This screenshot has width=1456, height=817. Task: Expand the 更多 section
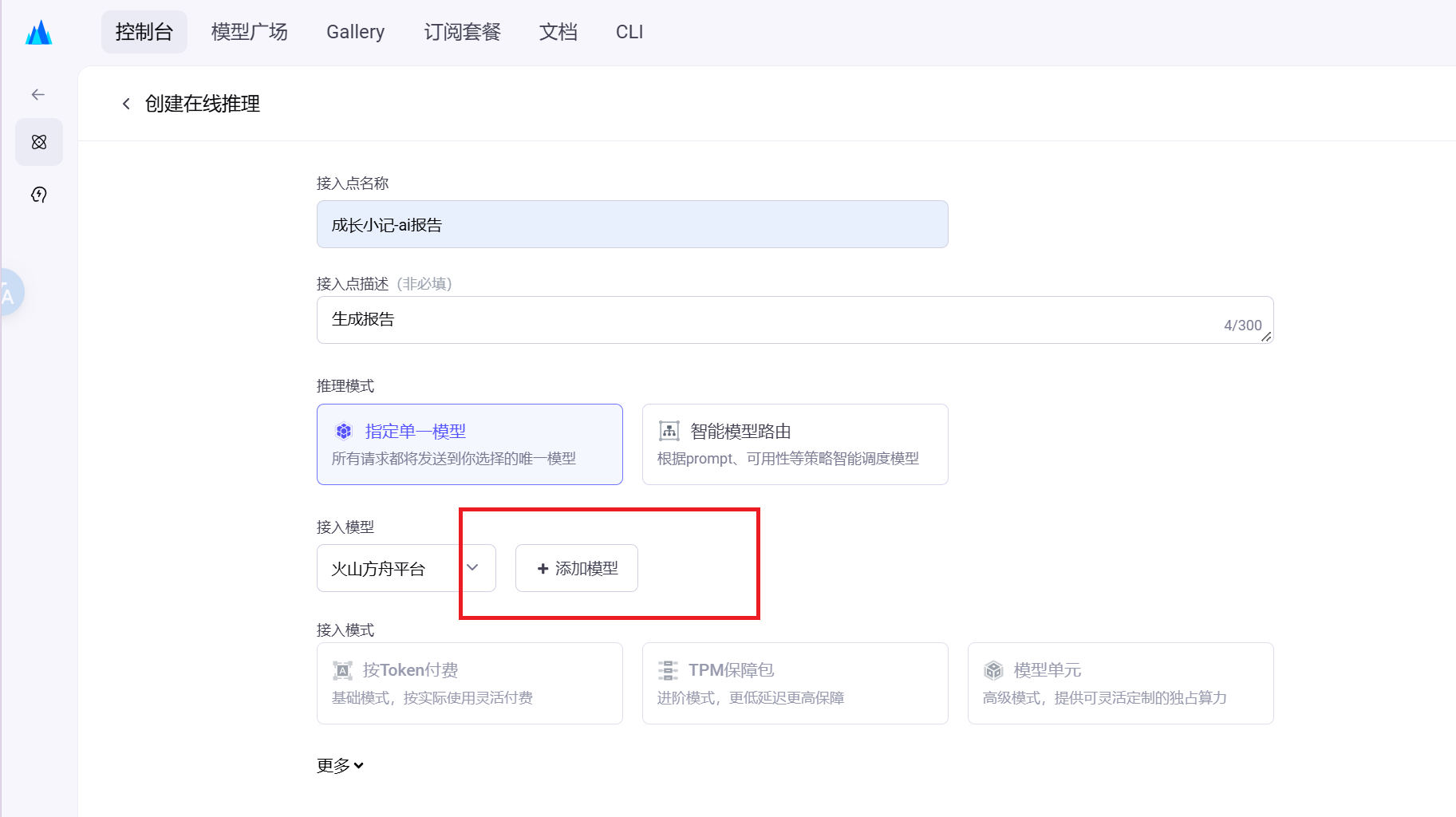341,765
